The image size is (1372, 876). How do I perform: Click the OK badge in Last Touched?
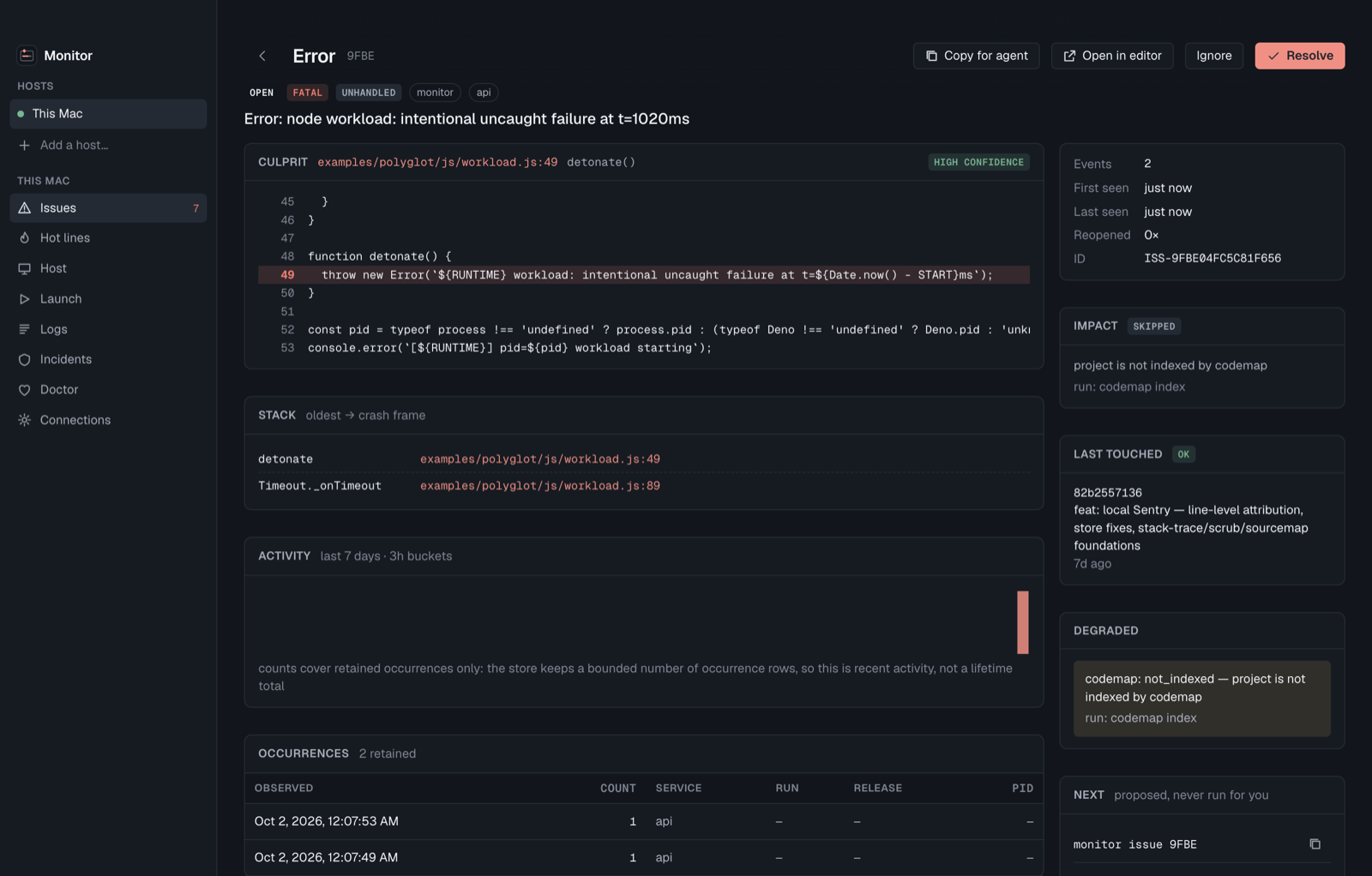[x=1183, y=454]
